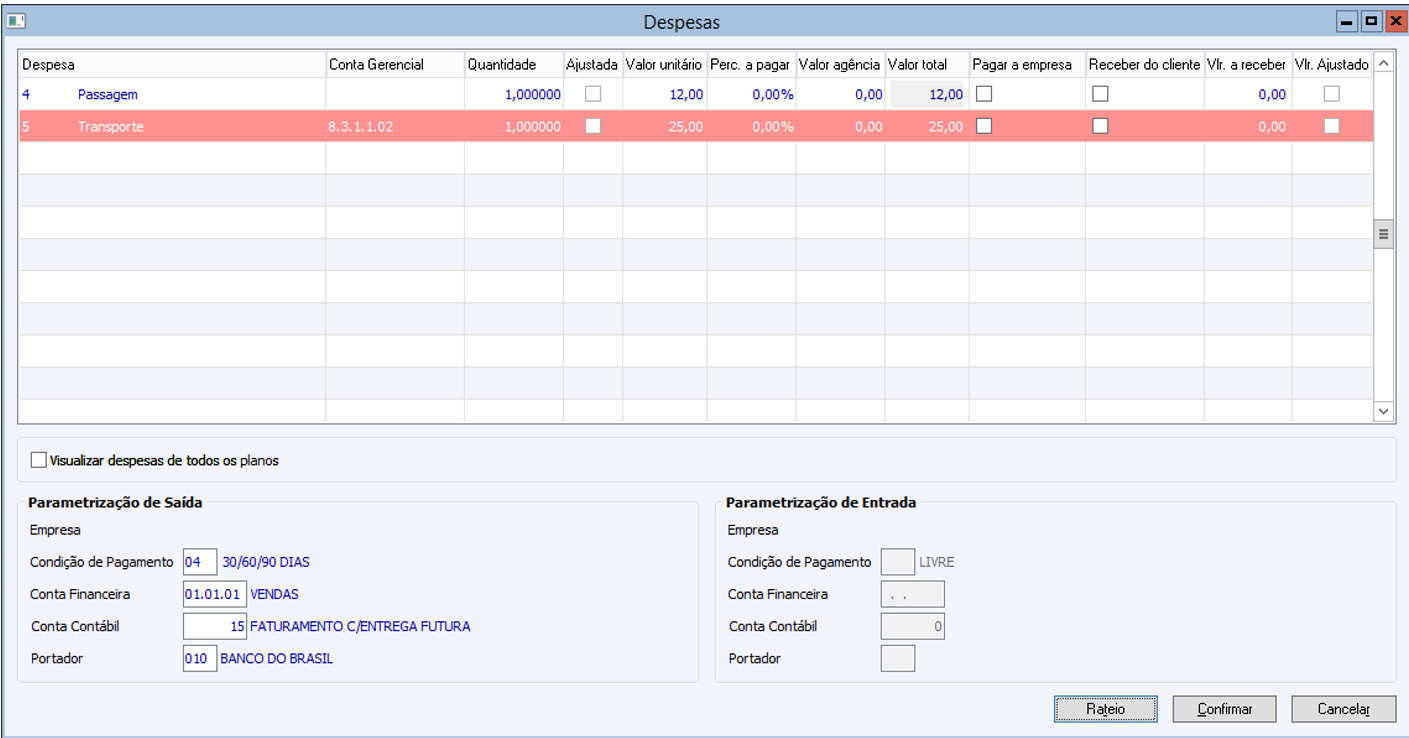The width and height of the screenshot is (1409, 738).
Task: Click the table scrollbar down arrow
Action: click(x=1384, y=411)
